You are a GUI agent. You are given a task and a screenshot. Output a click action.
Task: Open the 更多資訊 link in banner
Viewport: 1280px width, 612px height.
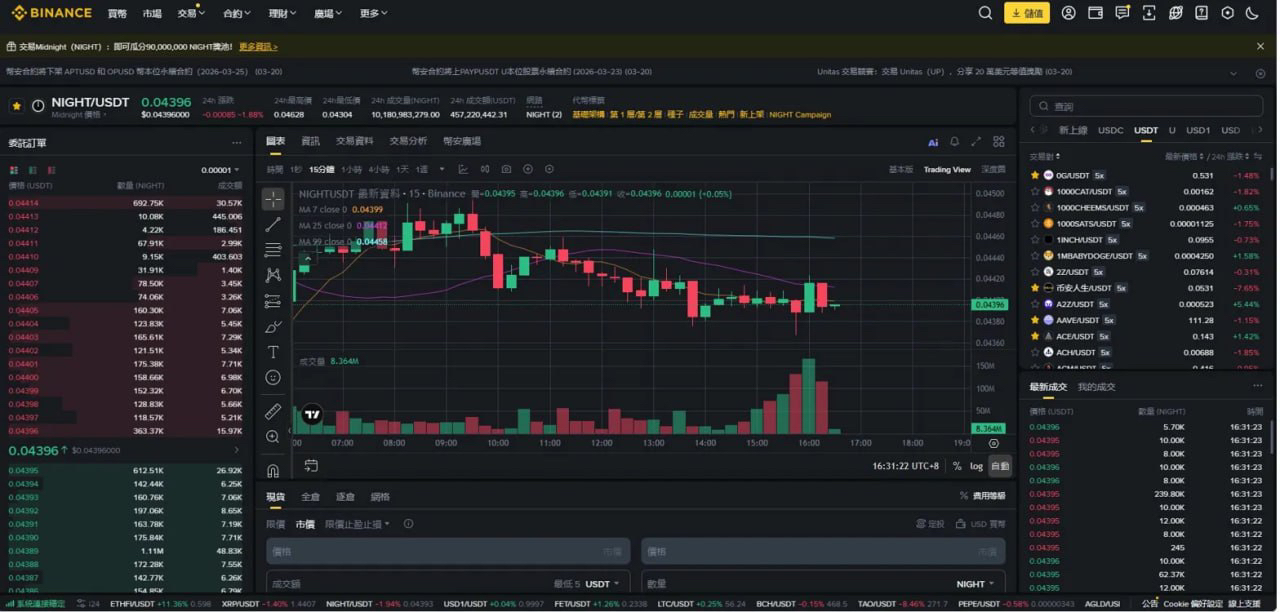pyautogui.click(x=258, y=47)
